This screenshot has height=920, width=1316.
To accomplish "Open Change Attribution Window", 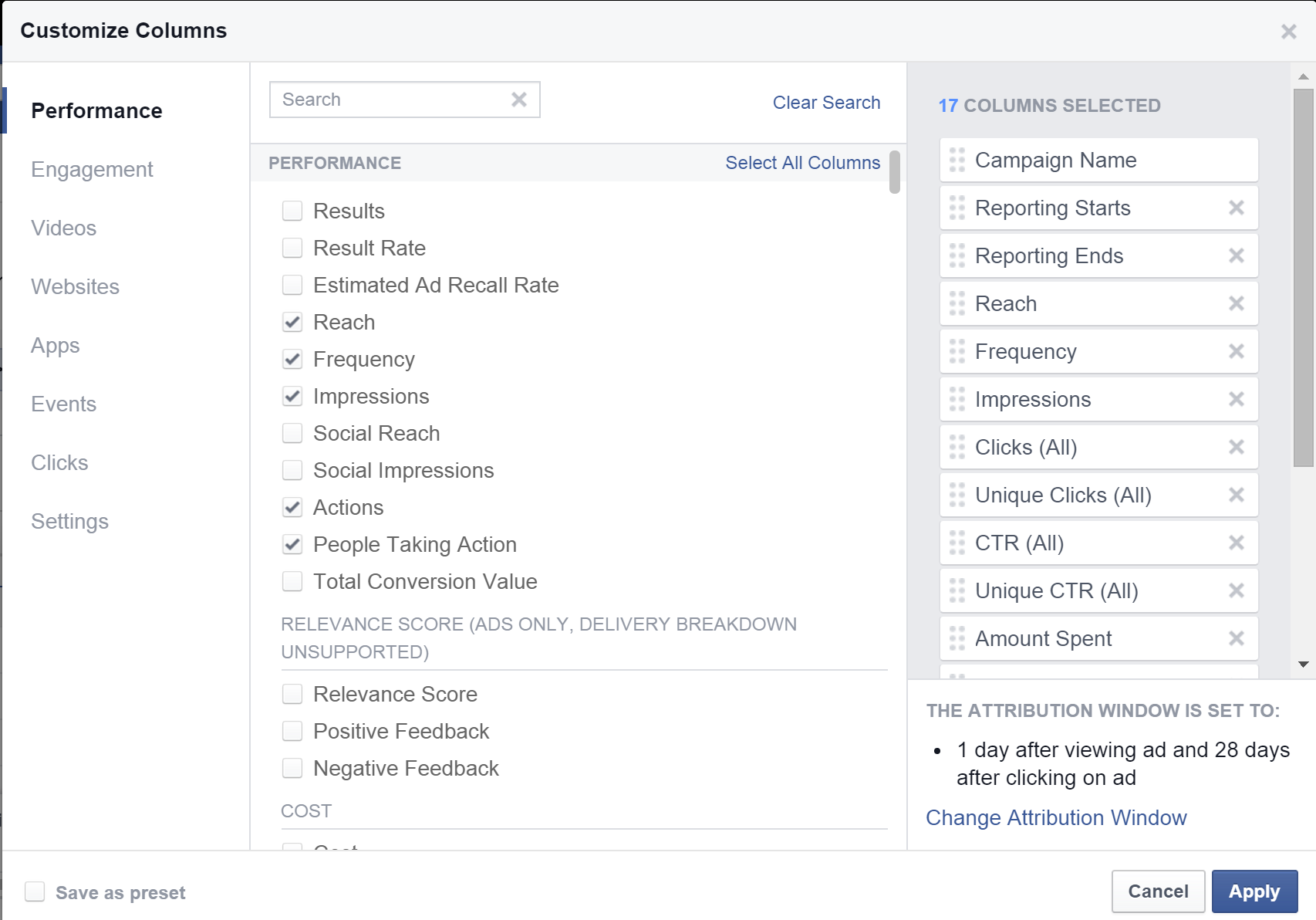I will [1056, 817].
